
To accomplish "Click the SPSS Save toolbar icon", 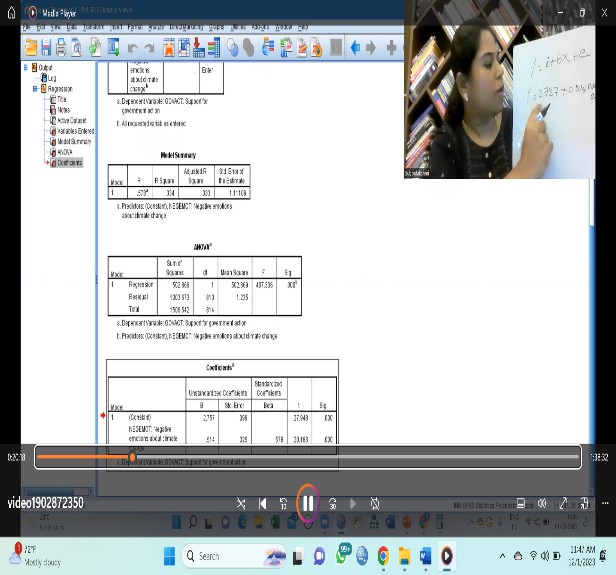I will pos(46,48).
